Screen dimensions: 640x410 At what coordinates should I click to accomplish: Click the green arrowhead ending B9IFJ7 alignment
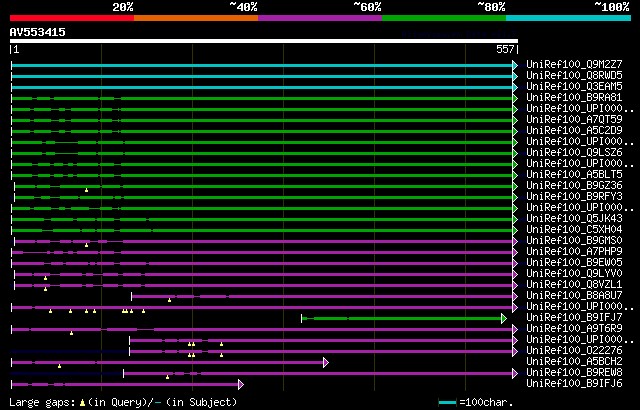(x=504, y=318)
